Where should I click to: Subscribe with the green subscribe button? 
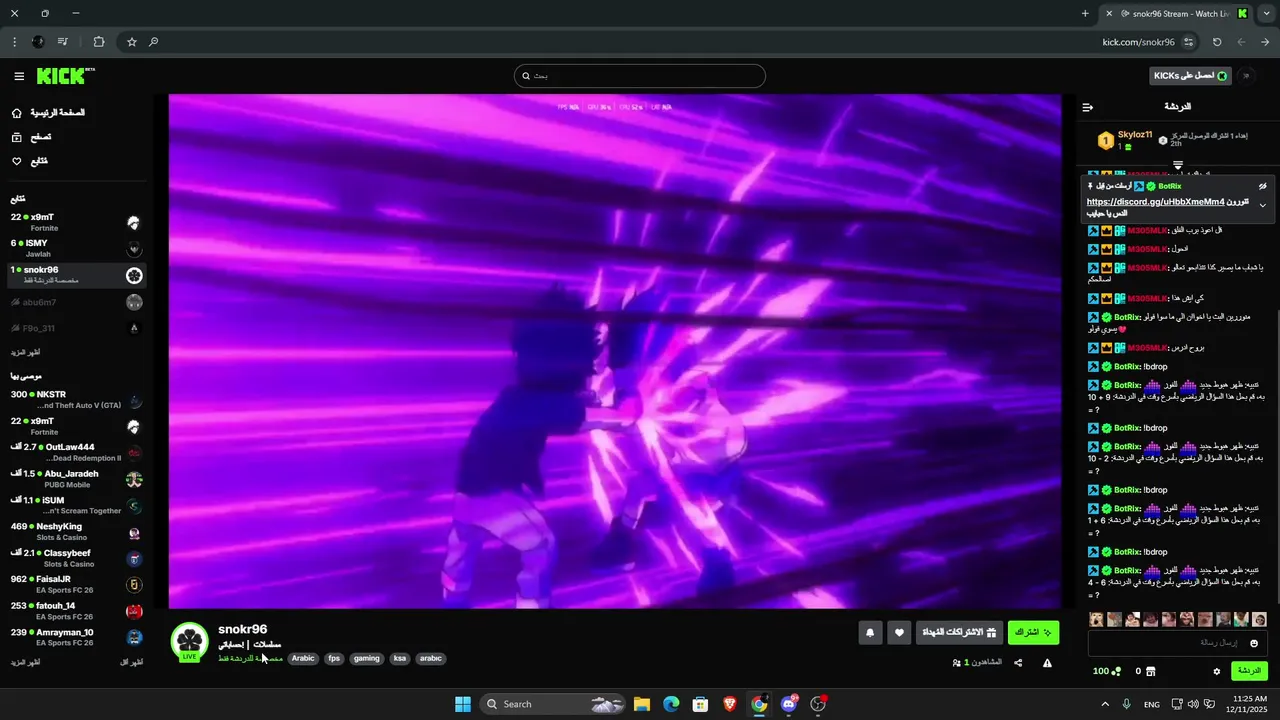point(1033,632)
